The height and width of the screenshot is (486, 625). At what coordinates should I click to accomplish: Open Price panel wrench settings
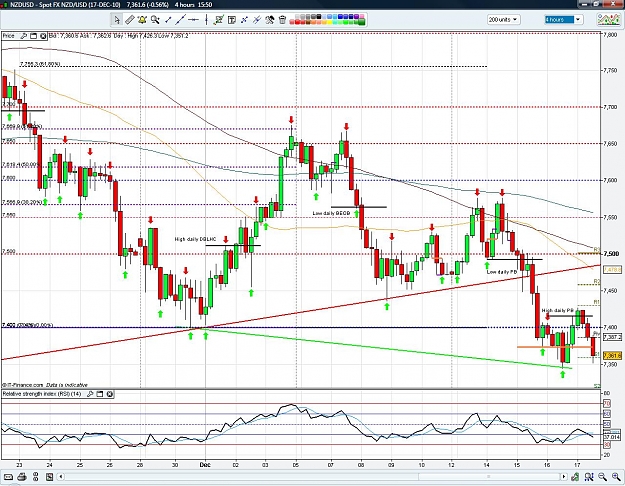click(x=24, y=36)
